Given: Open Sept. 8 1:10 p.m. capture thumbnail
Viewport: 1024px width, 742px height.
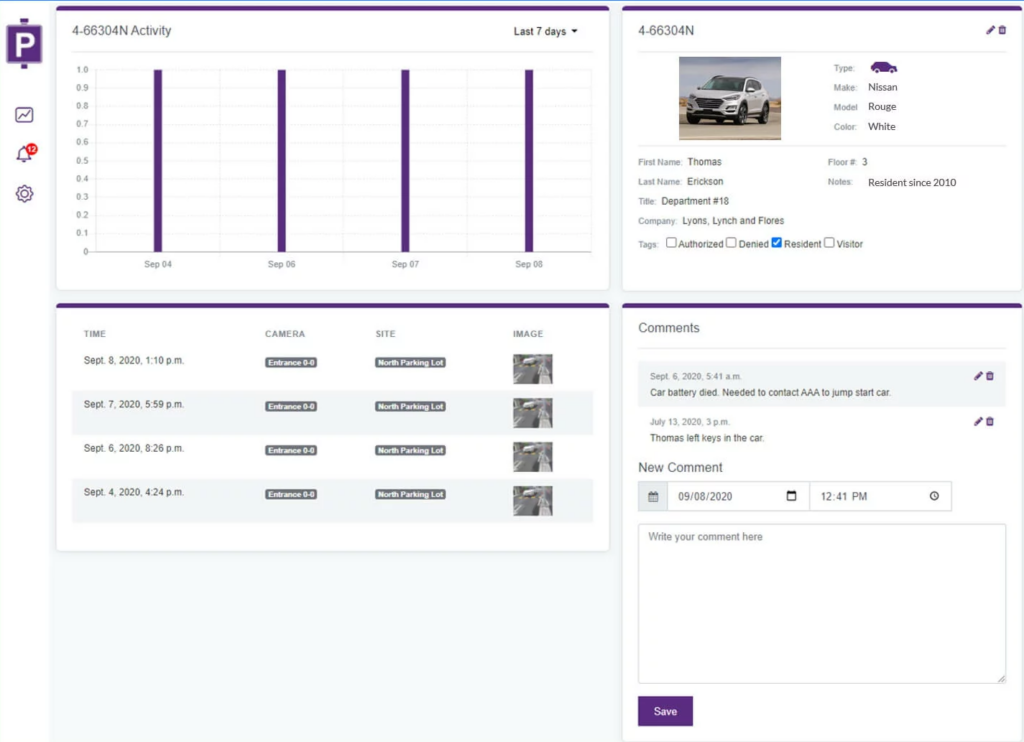Looking at the screenshot, I should click(532, 369).
